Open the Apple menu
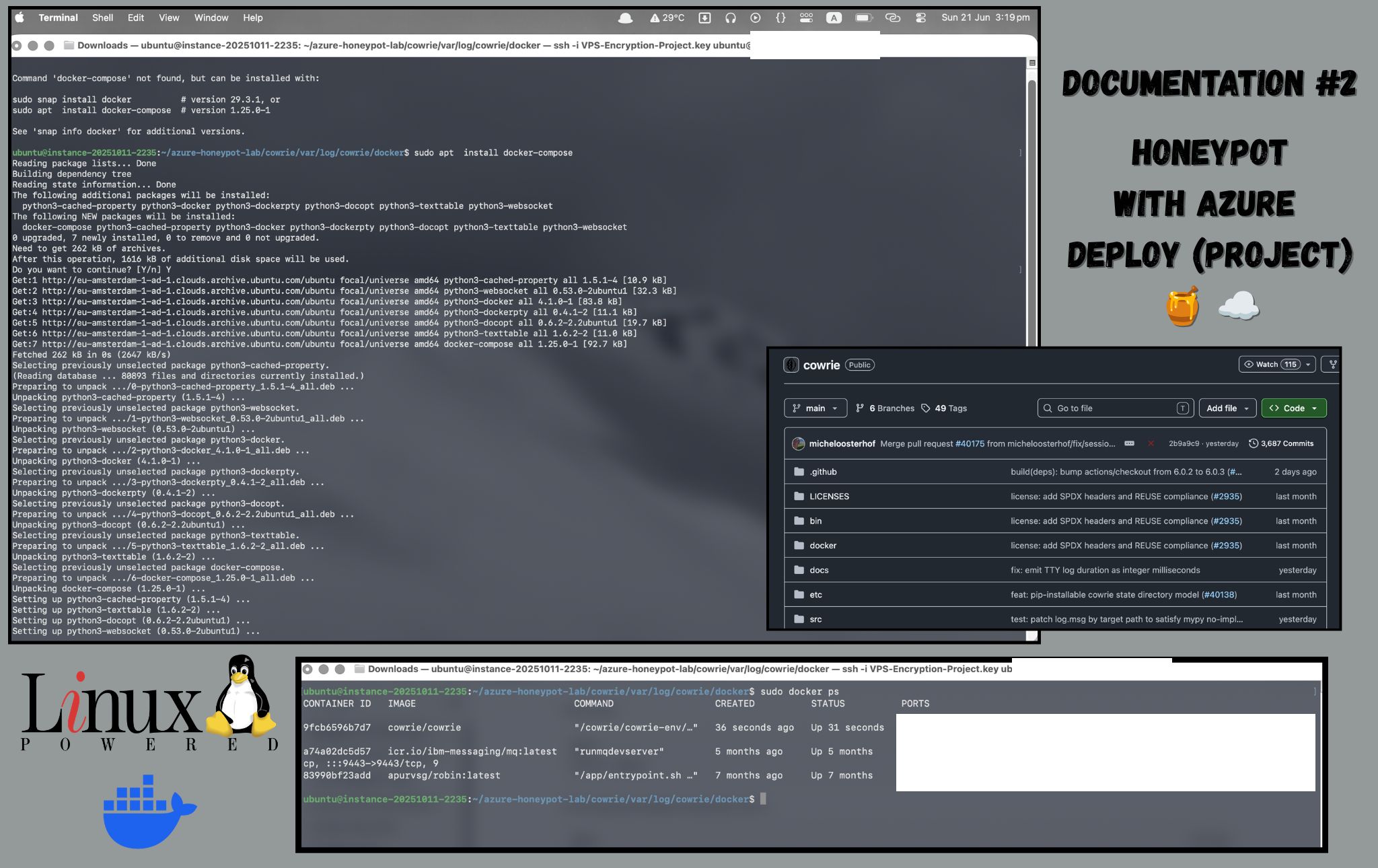Viewport: 1378px width, 868px height. tap(20, 17)
